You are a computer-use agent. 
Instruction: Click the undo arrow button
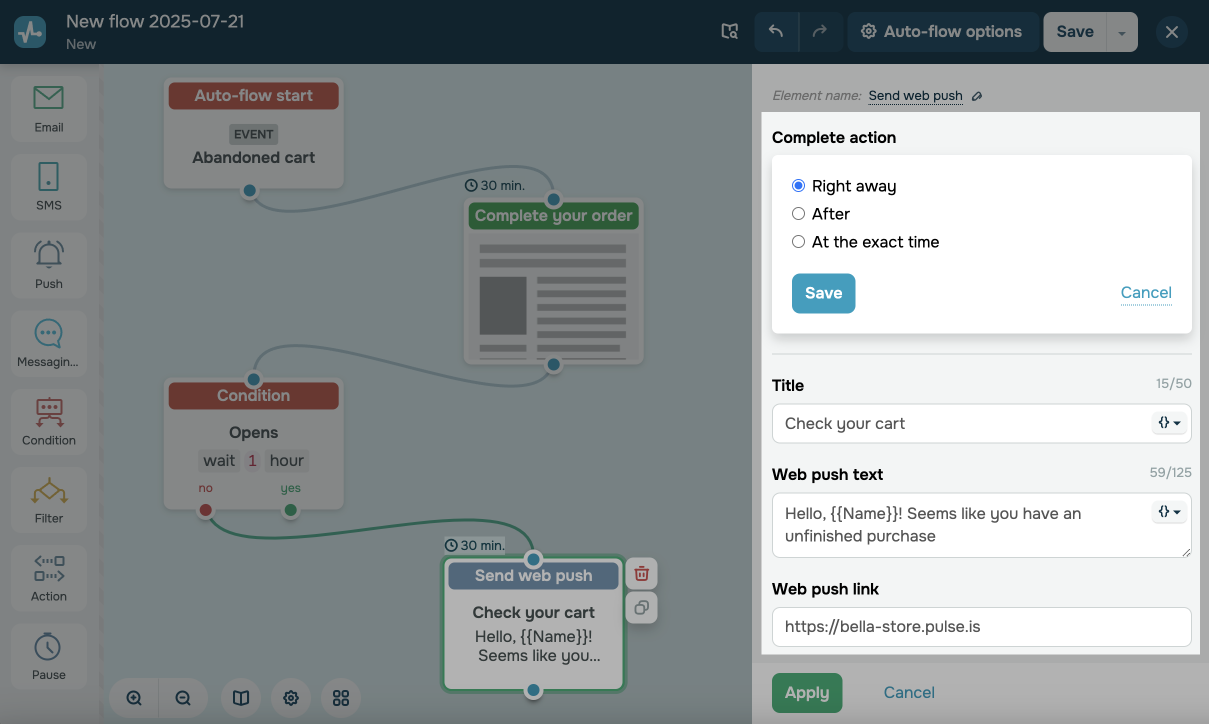[776, 32]
